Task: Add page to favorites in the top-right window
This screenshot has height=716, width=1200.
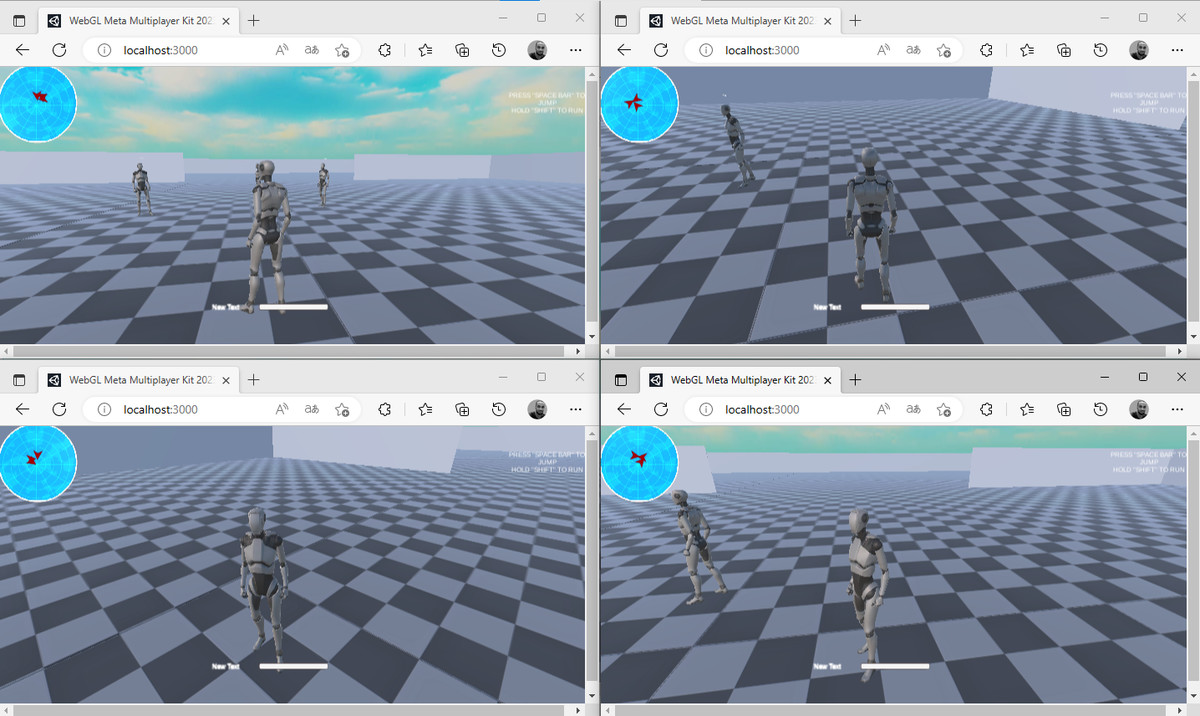Action: click(x=943, y=50)
